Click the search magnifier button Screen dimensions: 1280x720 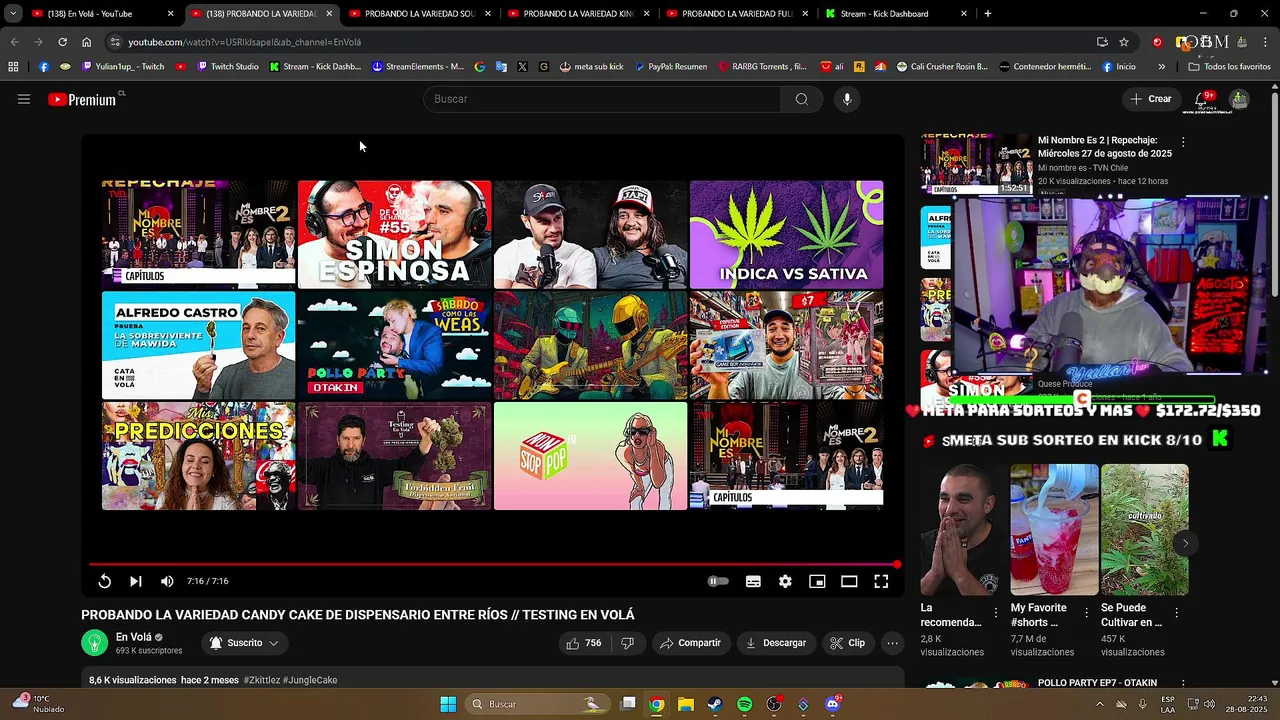[x=801, y=99]
